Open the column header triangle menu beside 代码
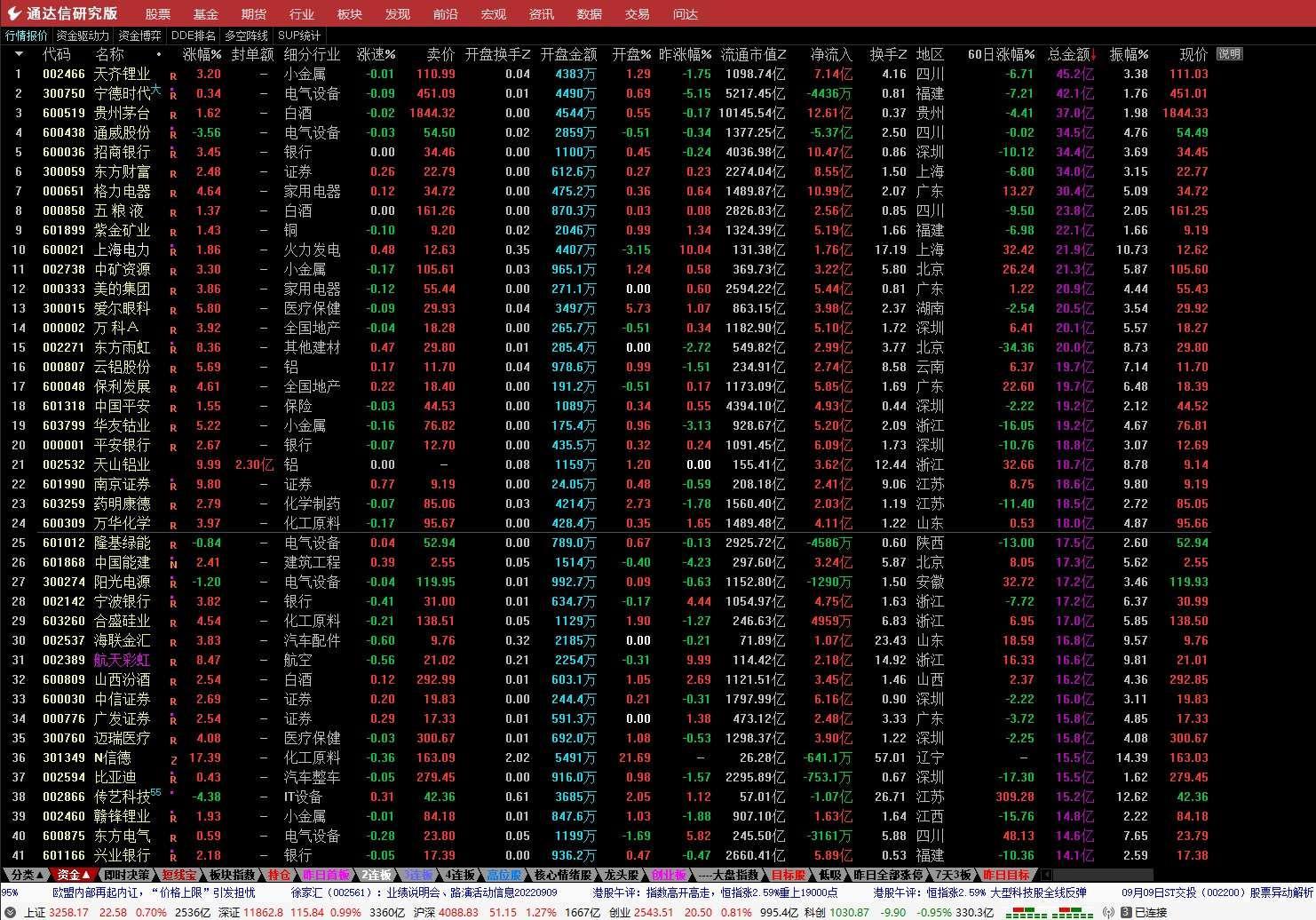This screenshot has height=920, width=1316. coord(19,54)
